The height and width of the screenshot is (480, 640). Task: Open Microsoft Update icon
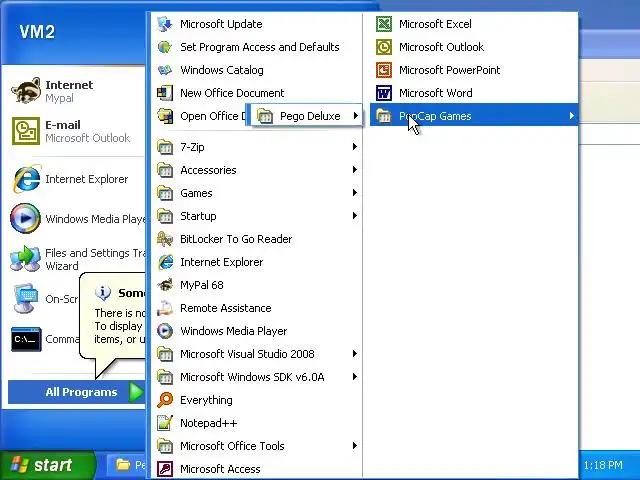pyautogui.click(x=165, y=24)
